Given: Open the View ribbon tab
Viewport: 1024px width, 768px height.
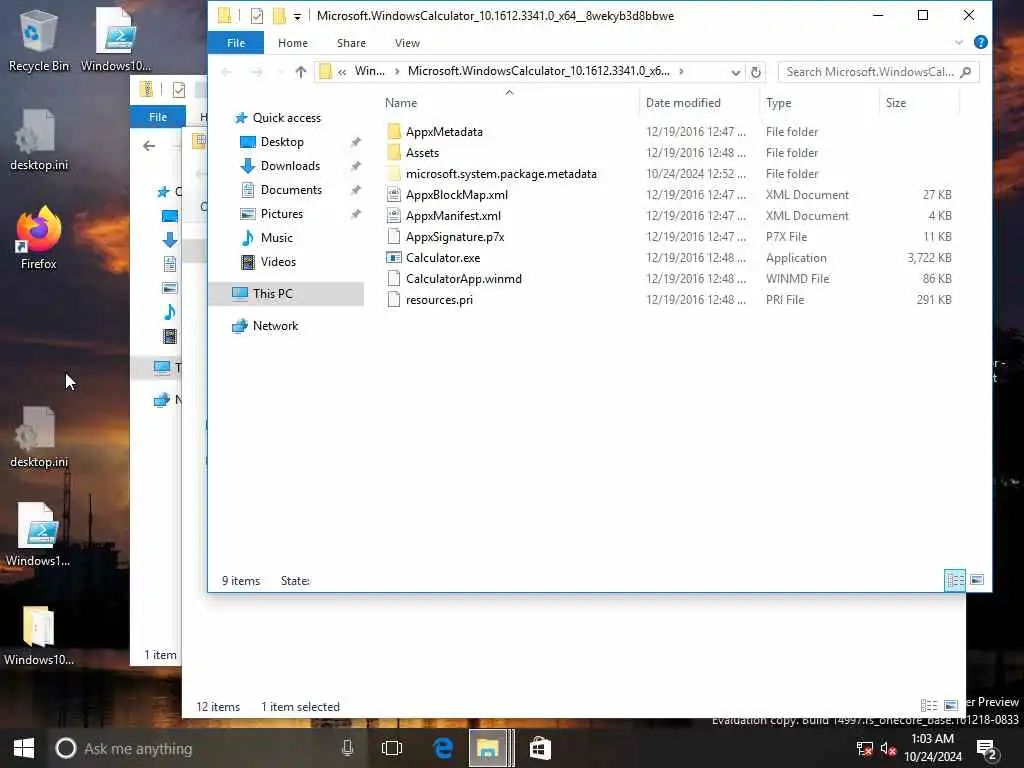Looking at the screenshot, I should pos(407,43).
